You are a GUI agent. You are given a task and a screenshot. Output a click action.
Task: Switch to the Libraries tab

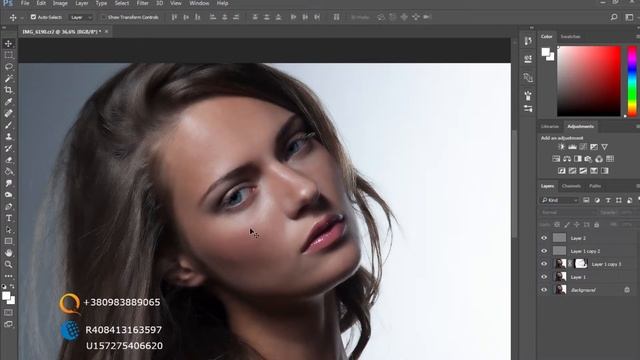[x=550, y=127]
